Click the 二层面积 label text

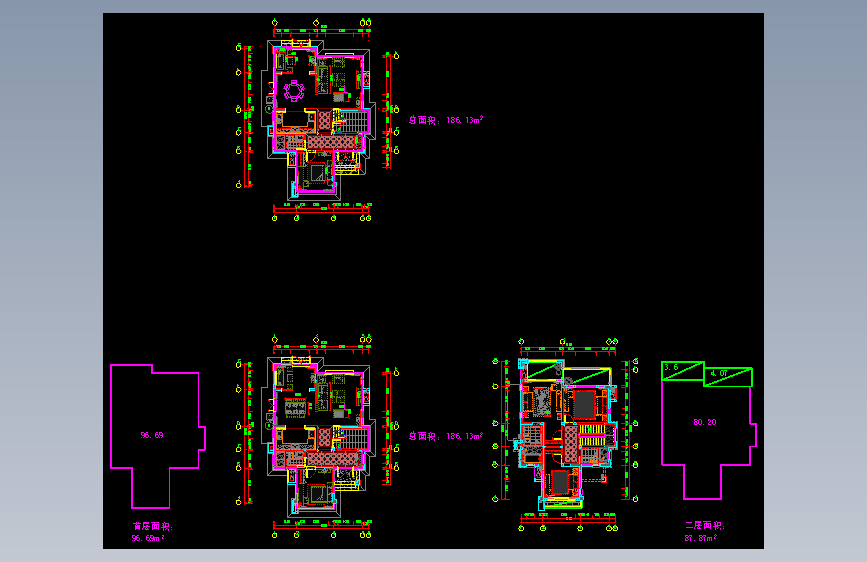[x=705, y=525]
